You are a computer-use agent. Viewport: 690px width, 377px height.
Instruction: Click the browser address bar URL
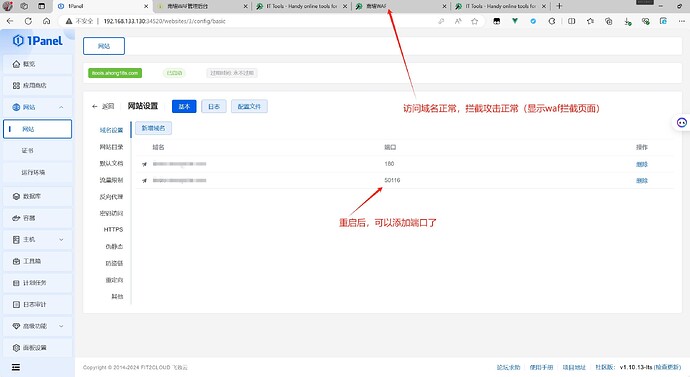click(165, 21)
